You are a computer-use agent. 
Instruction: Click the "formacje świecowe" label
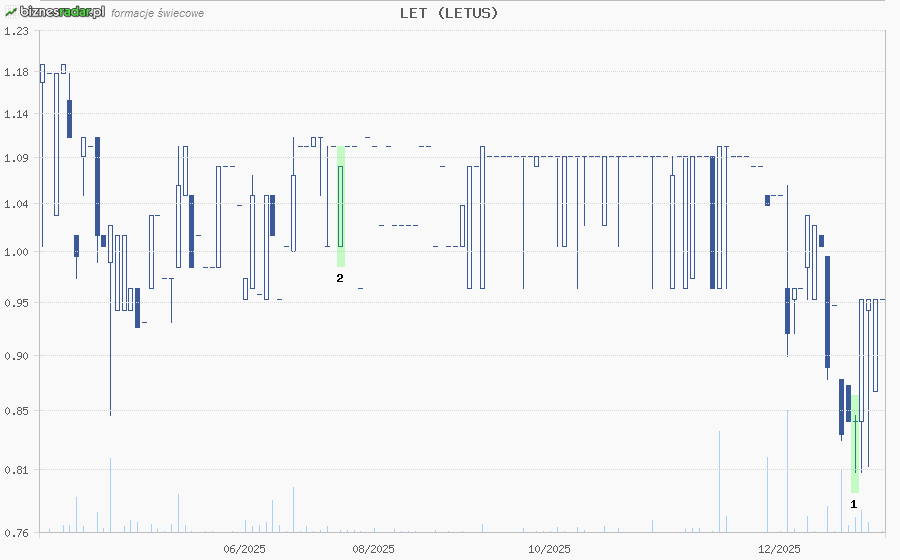pyautogui.click(x=158, y=14)
